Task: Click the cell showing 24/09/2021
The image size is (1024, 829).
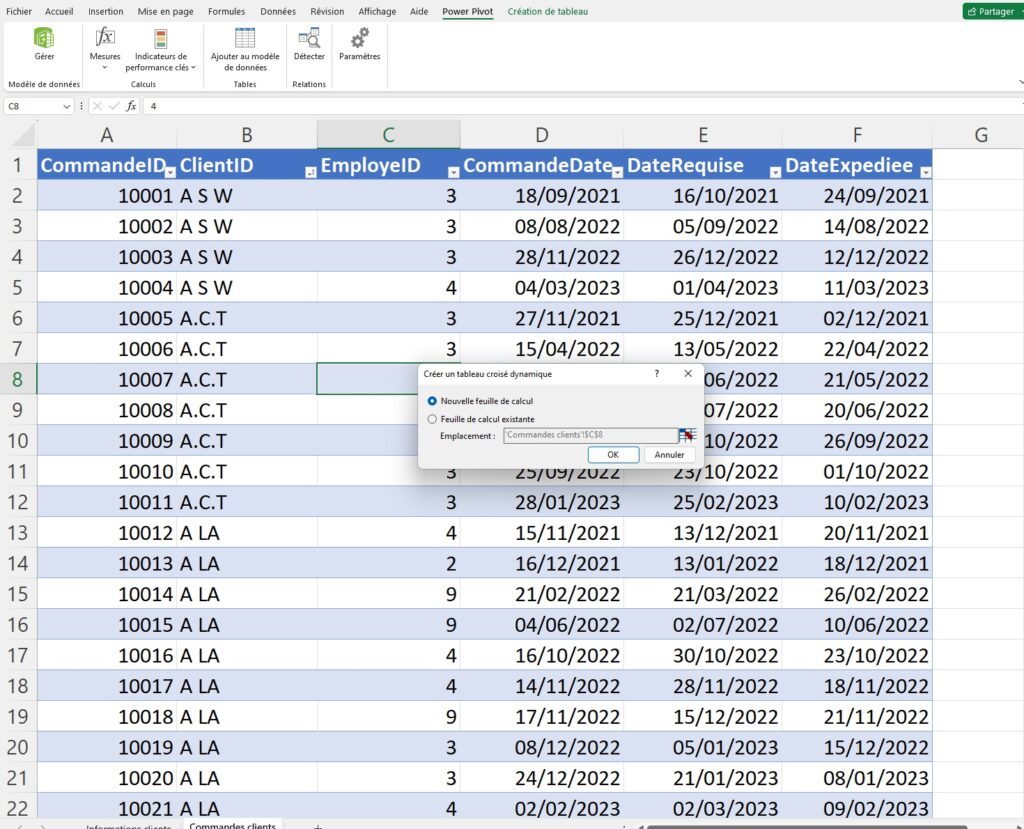Action: [857, 196]
